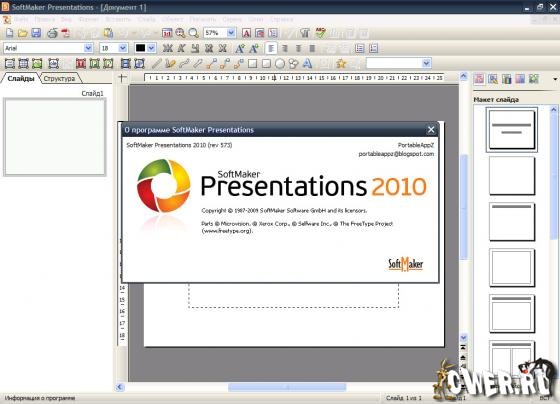Click the black font color swatch
Screen dimensions: 560x404
click(140, 48)
